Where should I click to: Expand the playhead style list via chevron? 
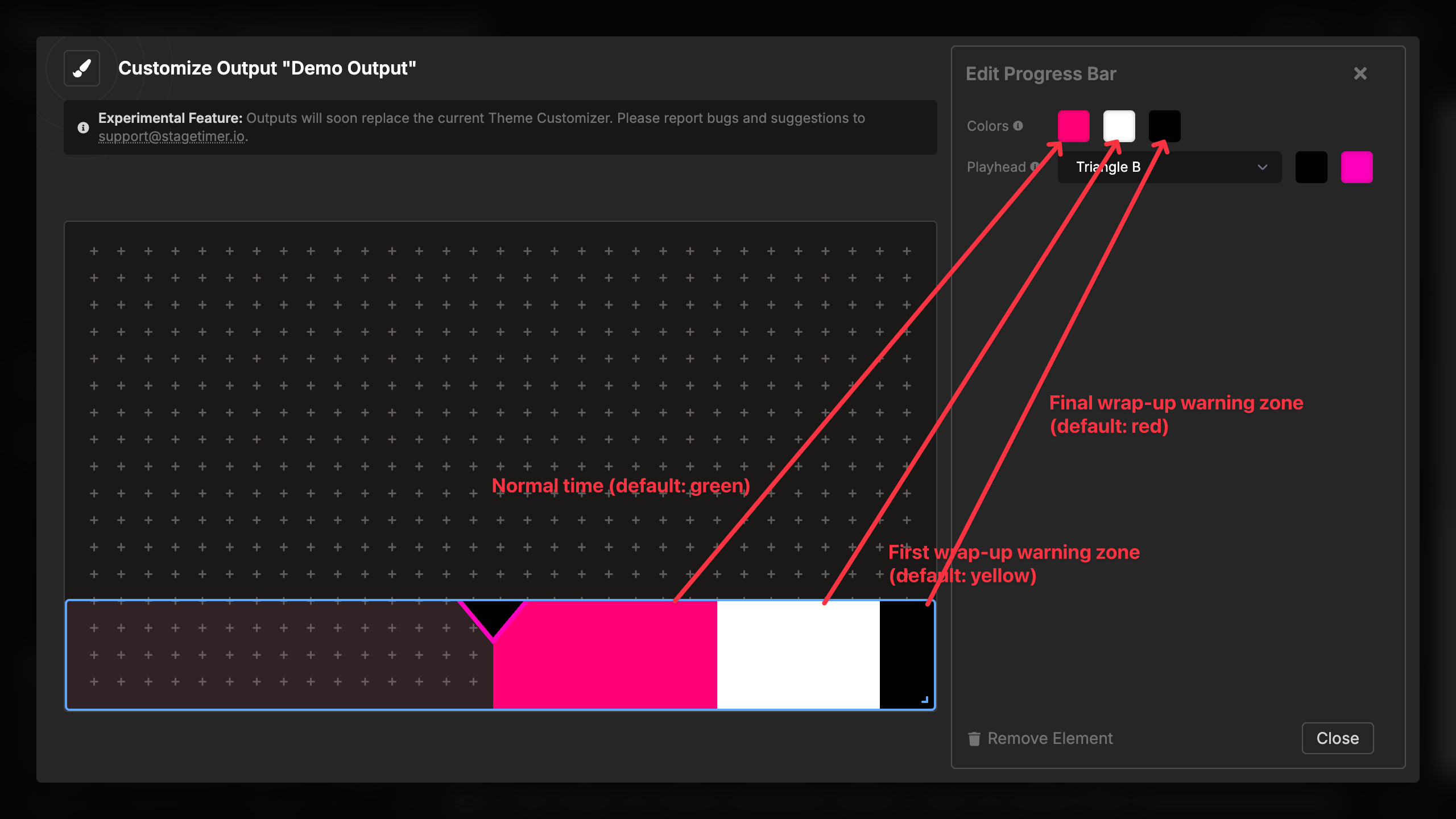tap(1263, 167)
